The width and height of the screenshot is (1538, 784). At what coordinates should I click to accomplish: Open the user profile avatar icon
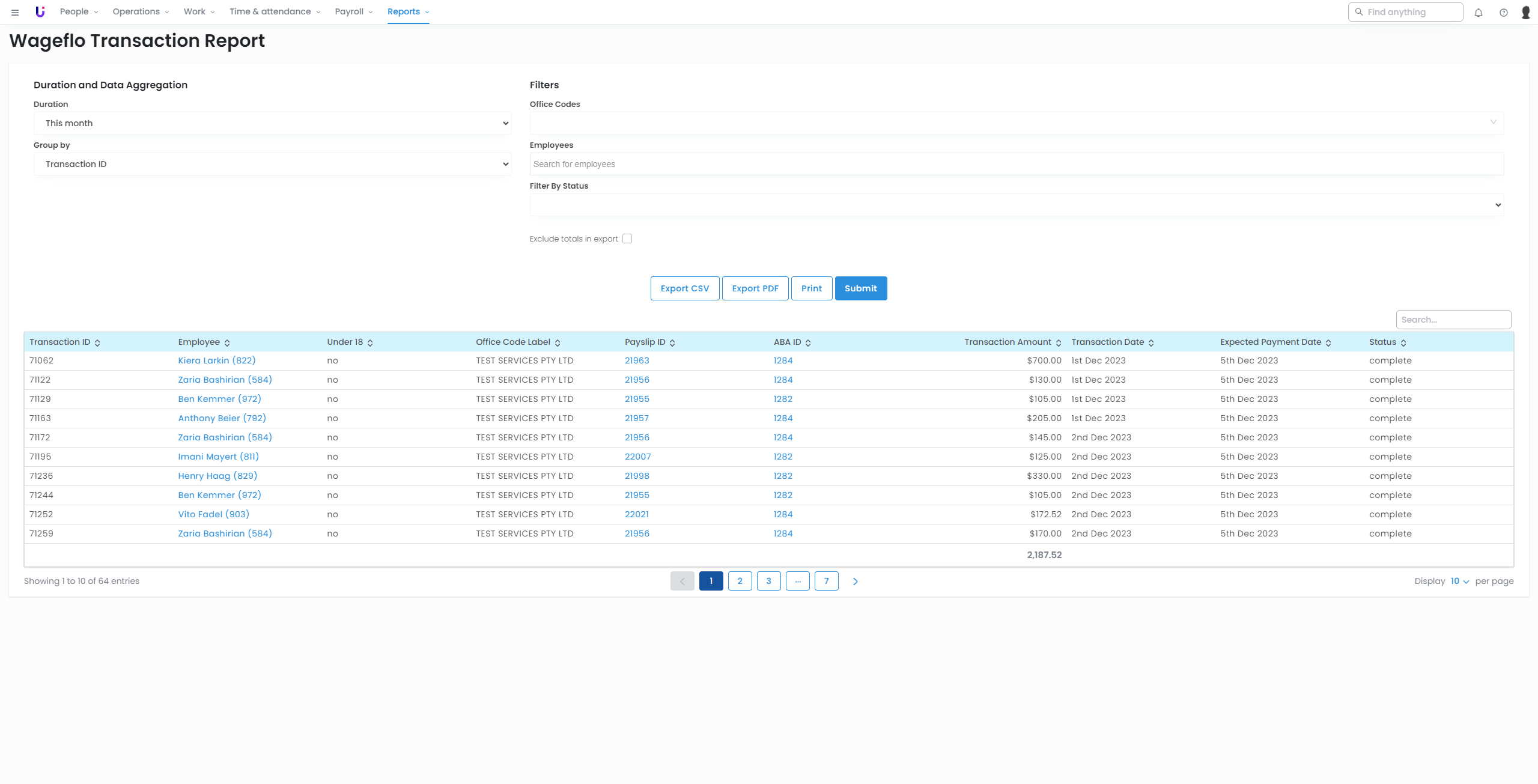[x=1525, y=12]
